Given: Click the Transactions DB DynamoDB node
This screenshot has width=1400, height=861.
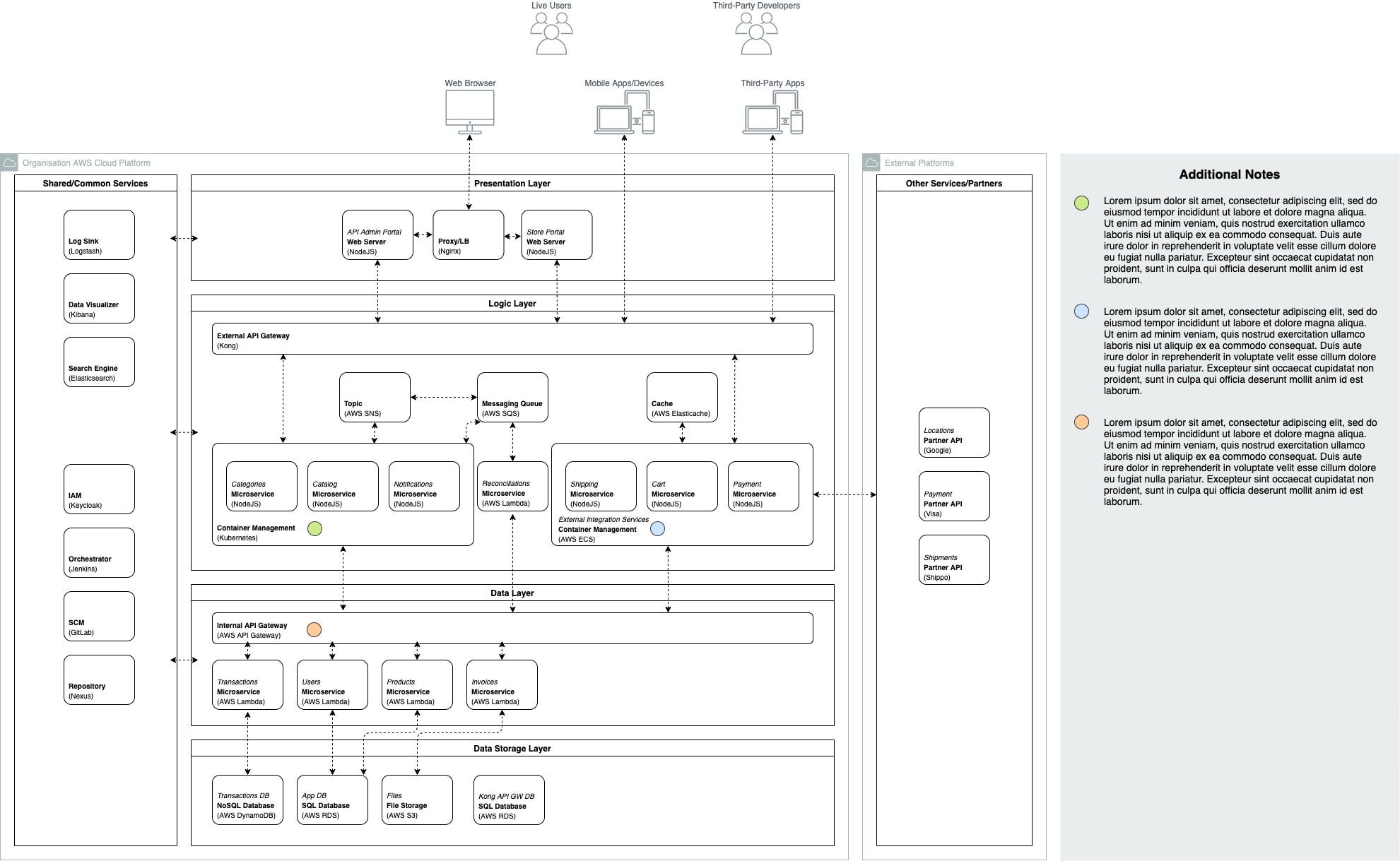Looking at the screenshot, I should (x=247, y=800).
